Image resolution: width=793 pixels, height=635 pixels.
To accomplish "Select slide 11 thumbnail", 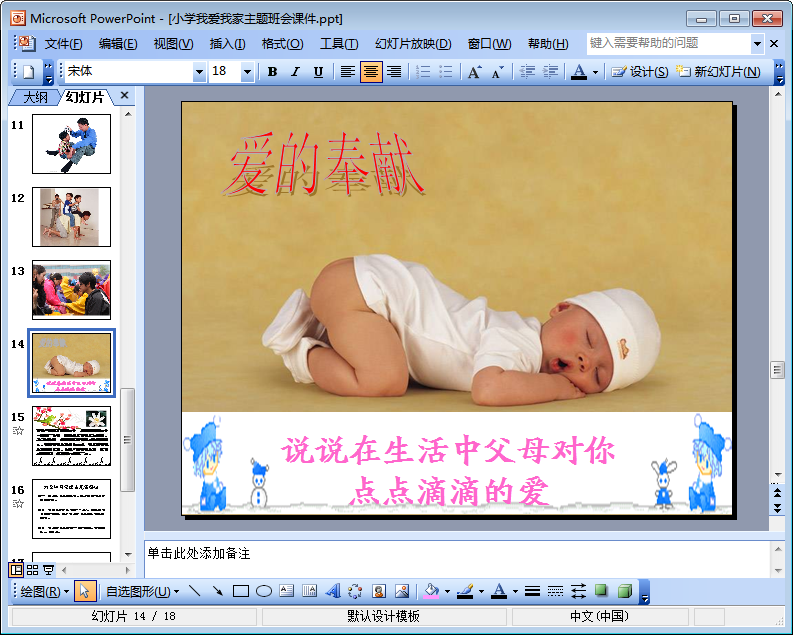I will click(71, 144).
